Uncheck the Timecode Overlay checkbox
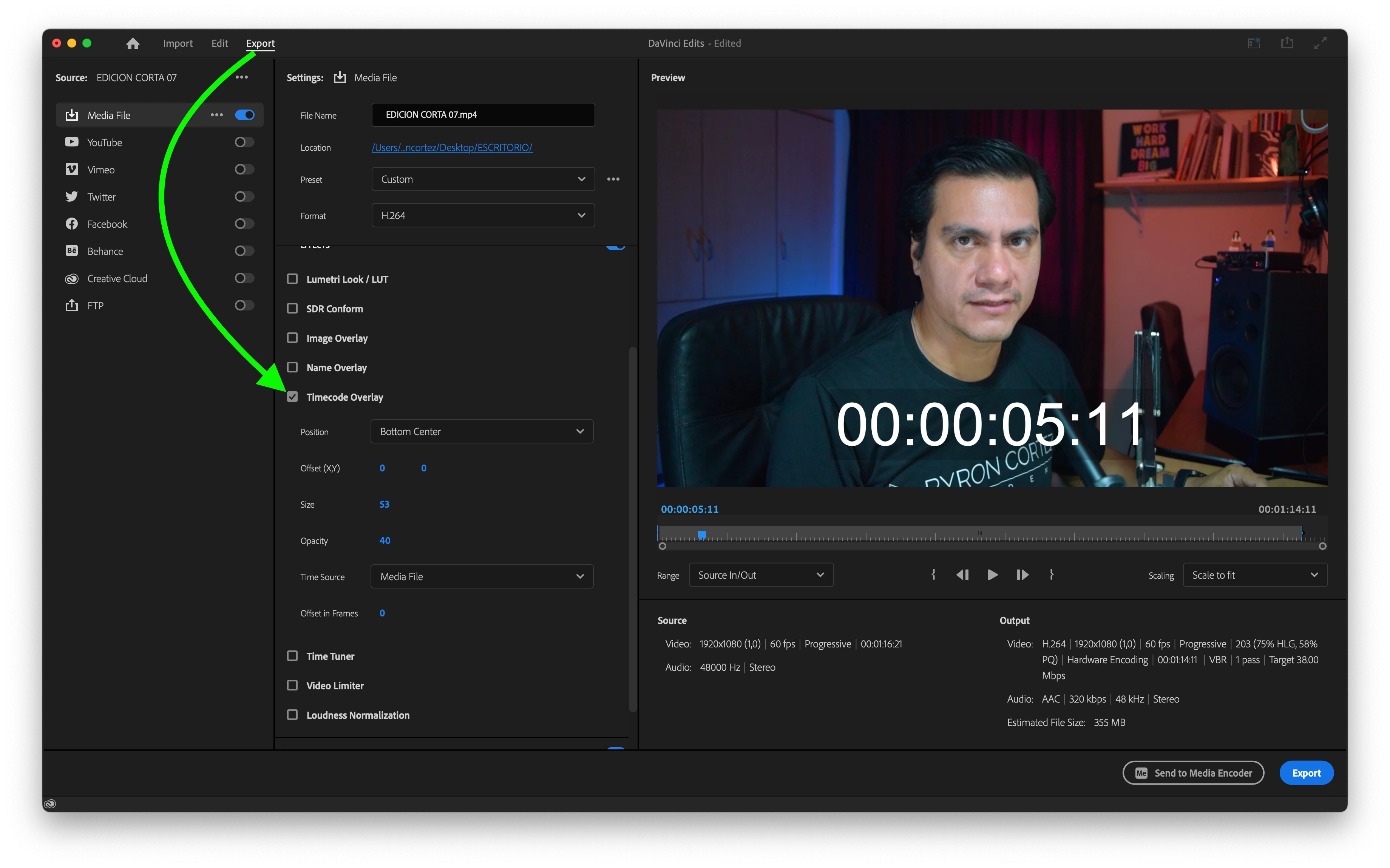 click(x=293, y=397)
